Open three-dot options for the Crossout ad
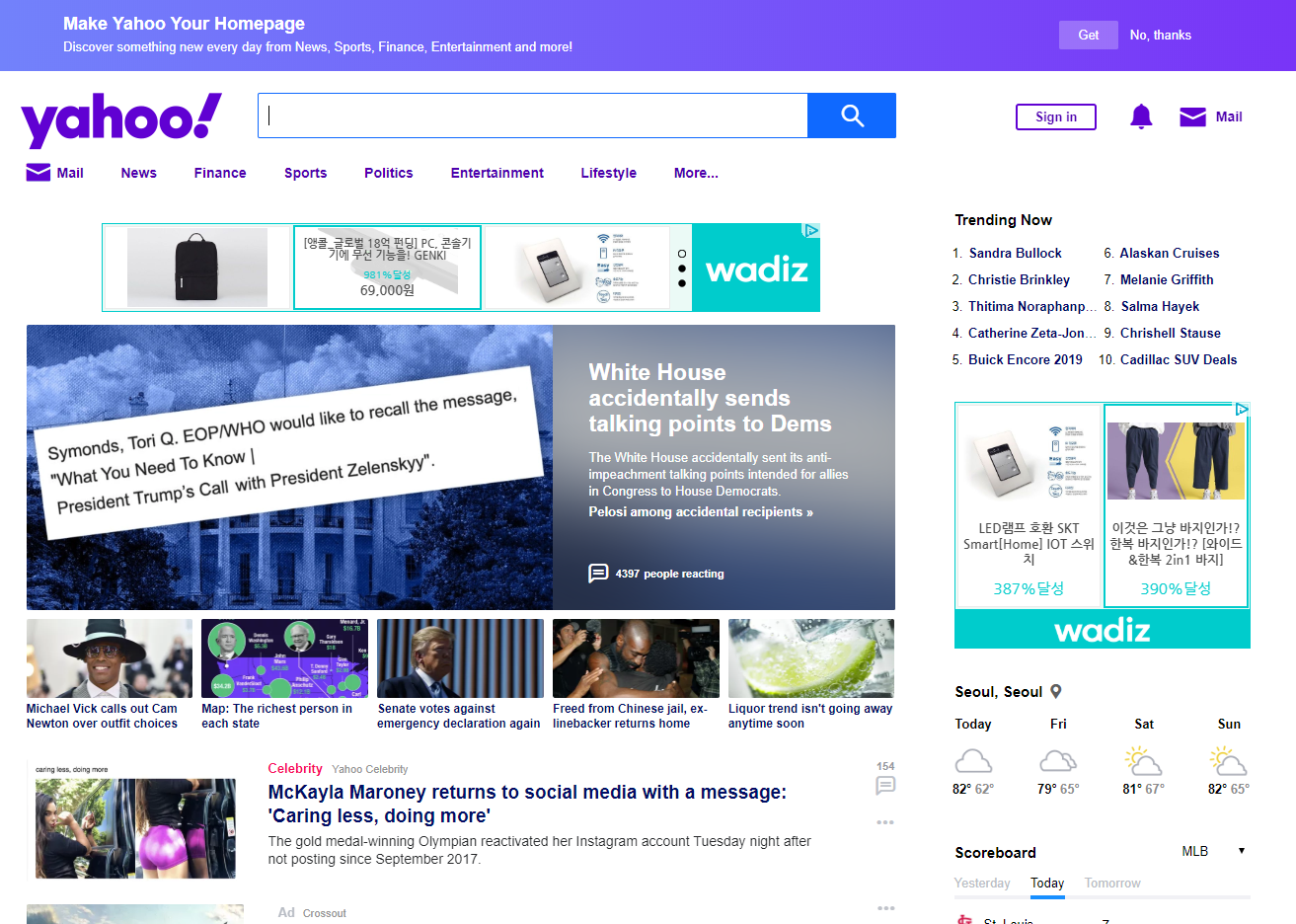 pyautogui.click(x=885, y=908)
